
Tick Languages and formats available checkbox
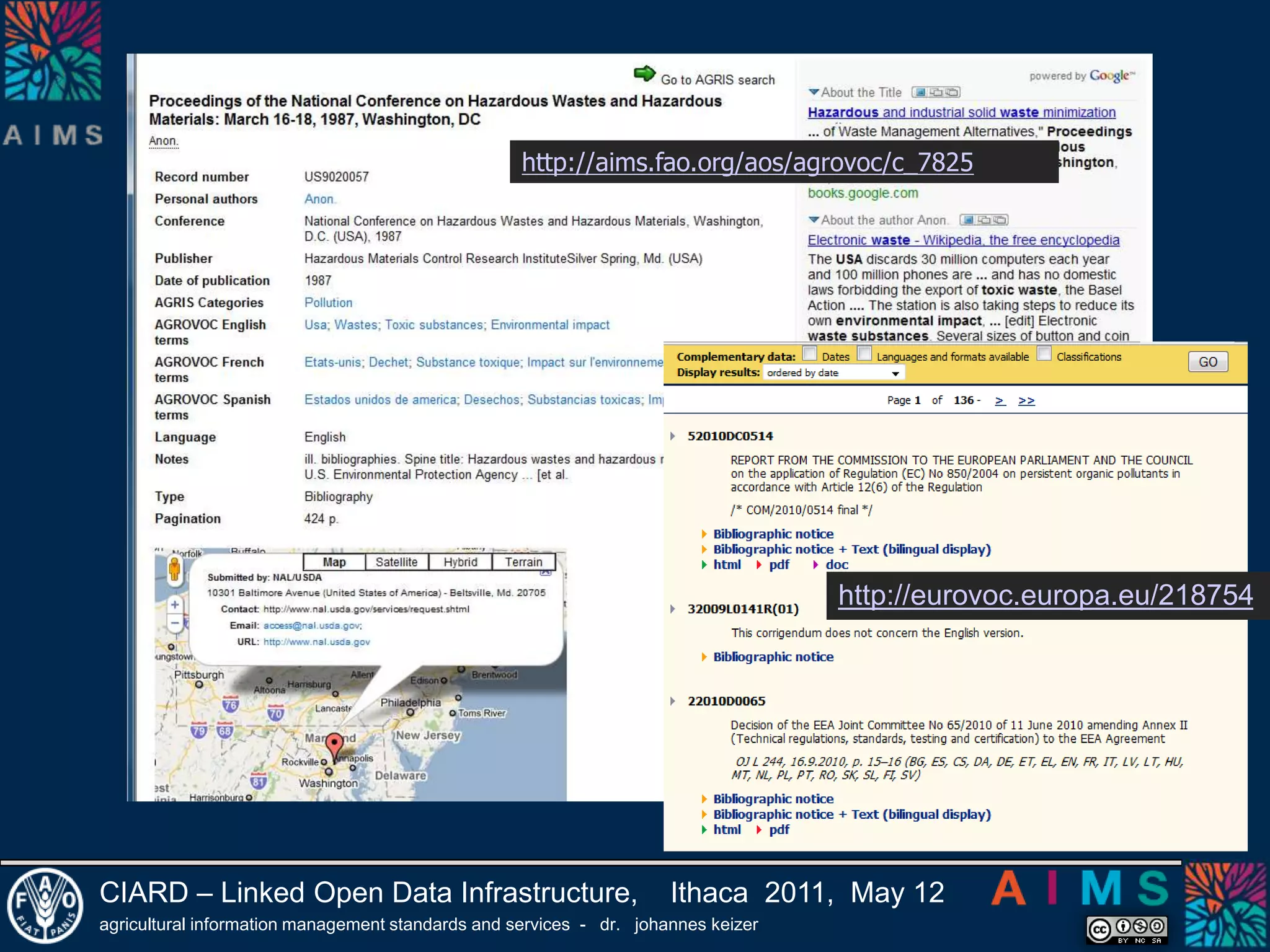click(864, 353)
